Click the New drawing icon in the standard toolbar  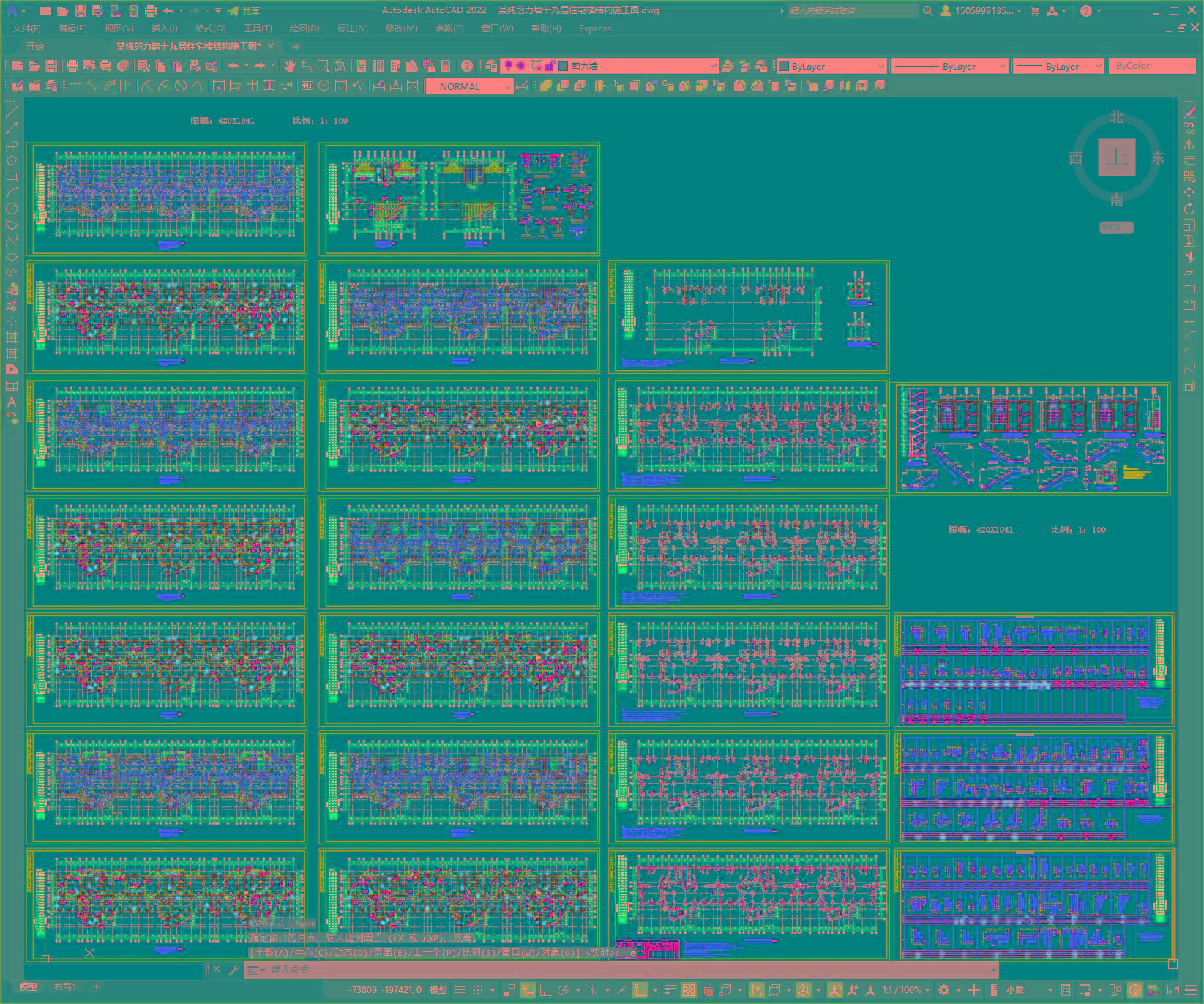click(x=18, y=66)
